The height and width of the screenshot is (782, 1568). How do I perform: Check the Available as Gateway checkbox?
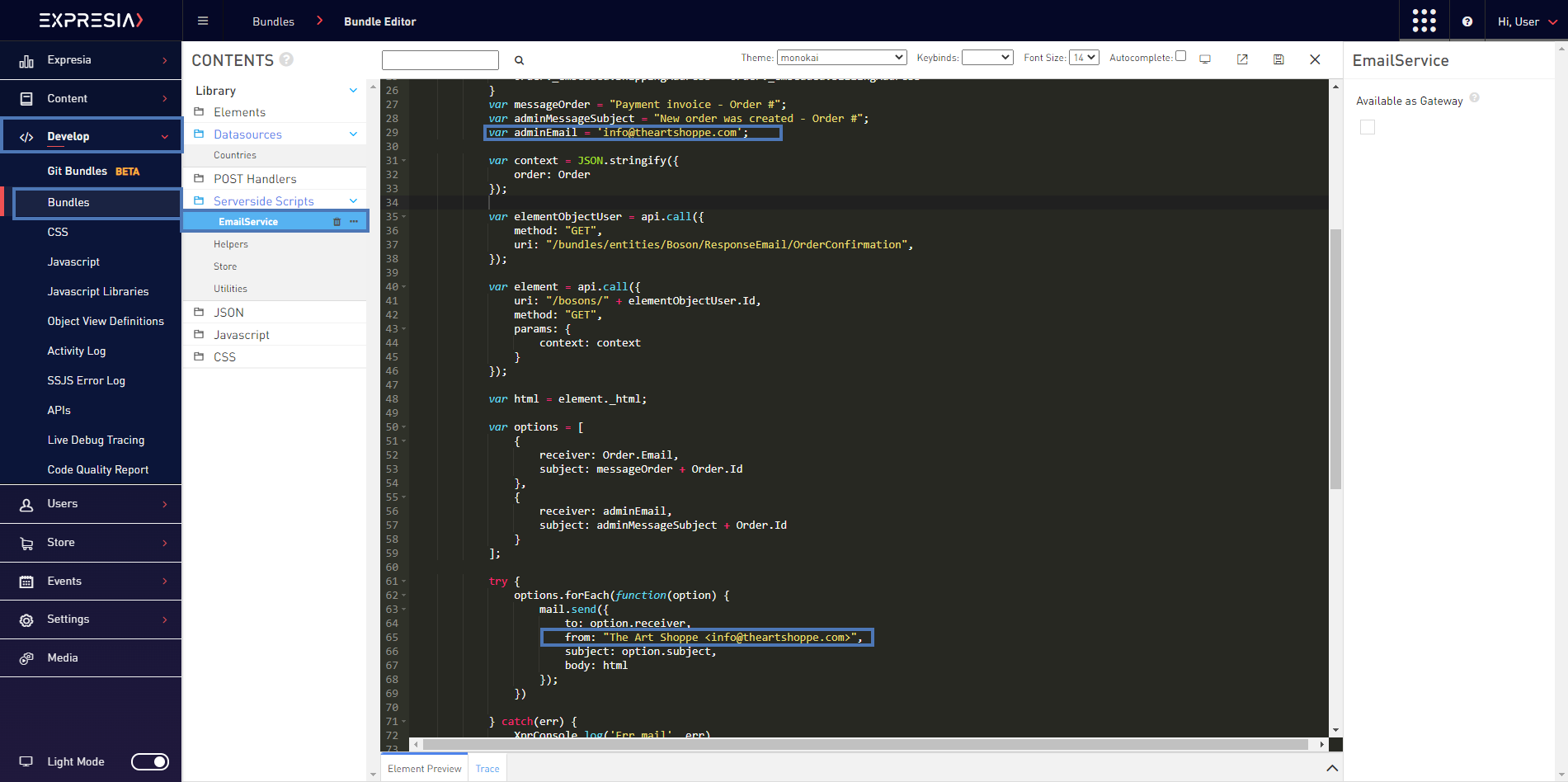point(1368,127)
